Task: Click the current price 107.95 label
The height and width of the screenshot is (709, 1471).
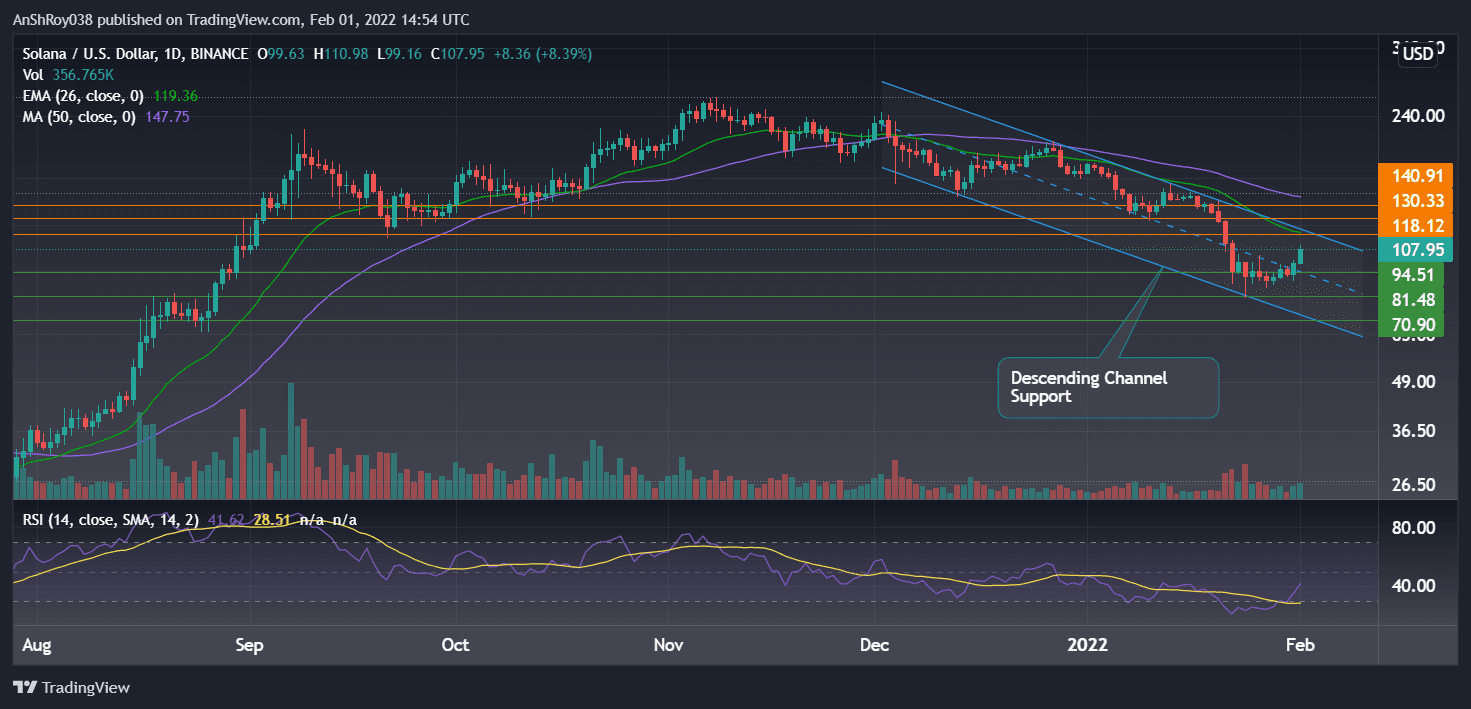Action: (1411, 250)
